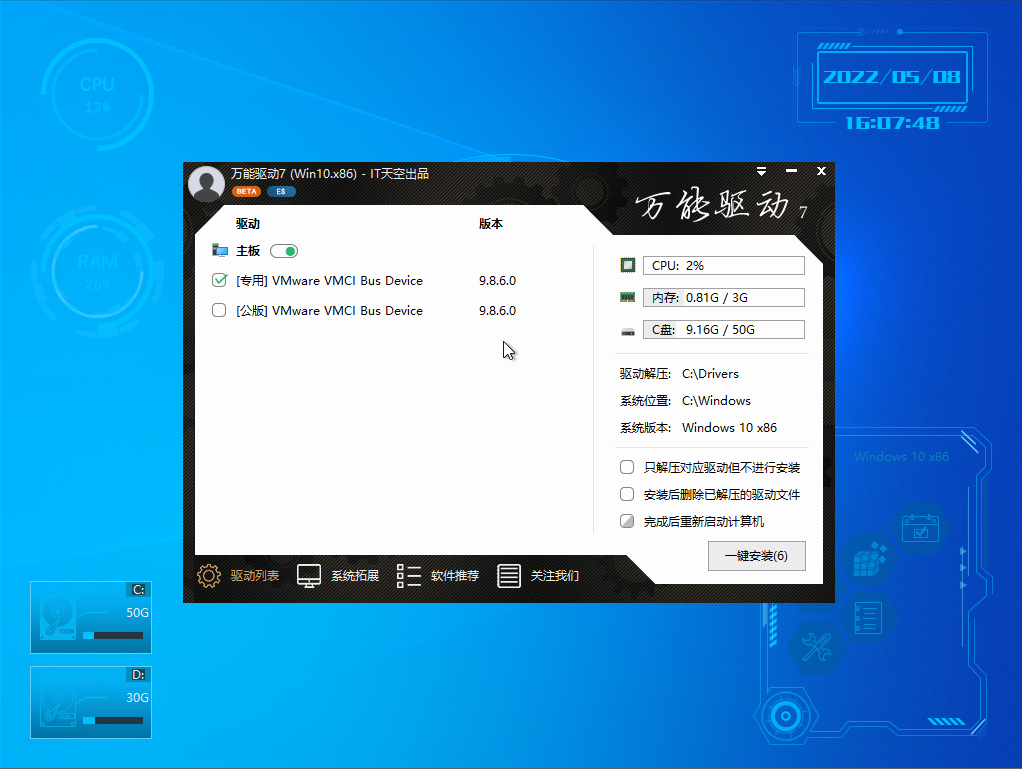Switch to the 系统拓展 tab
The width and height of the screenshot is (1022, 769).
coord(355,576)
